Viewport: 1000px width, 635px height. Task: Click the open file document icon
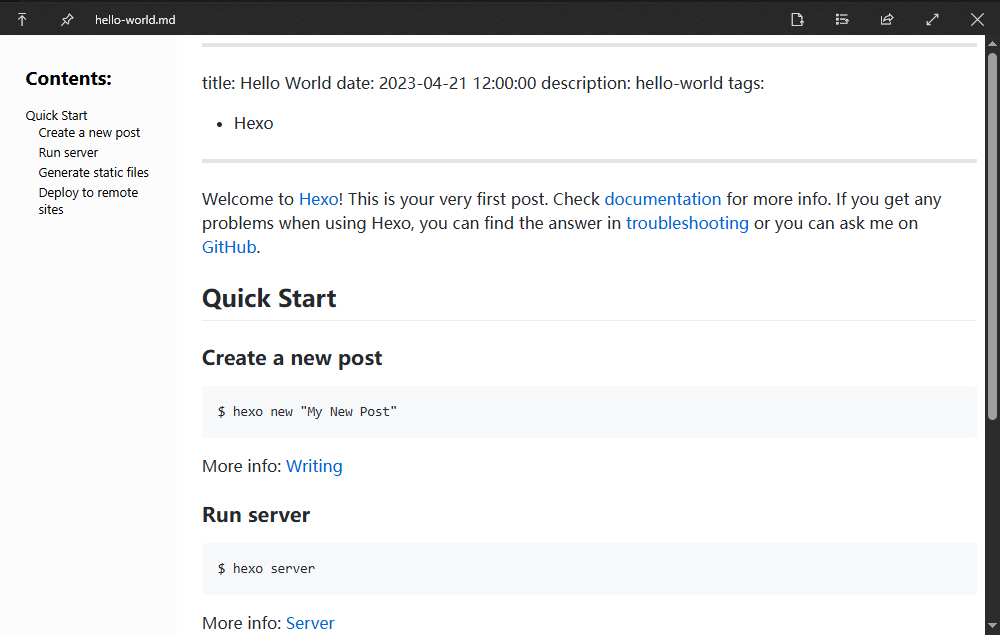coord(797,19)
